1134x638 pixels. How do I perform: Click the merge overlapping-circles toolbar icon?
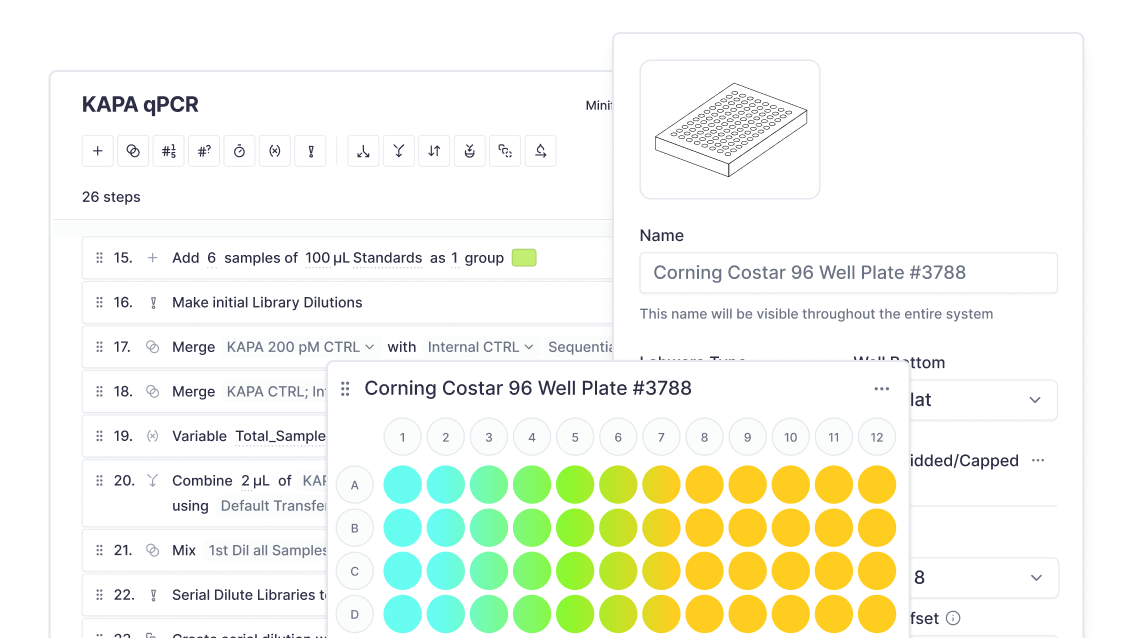(133, 151)
